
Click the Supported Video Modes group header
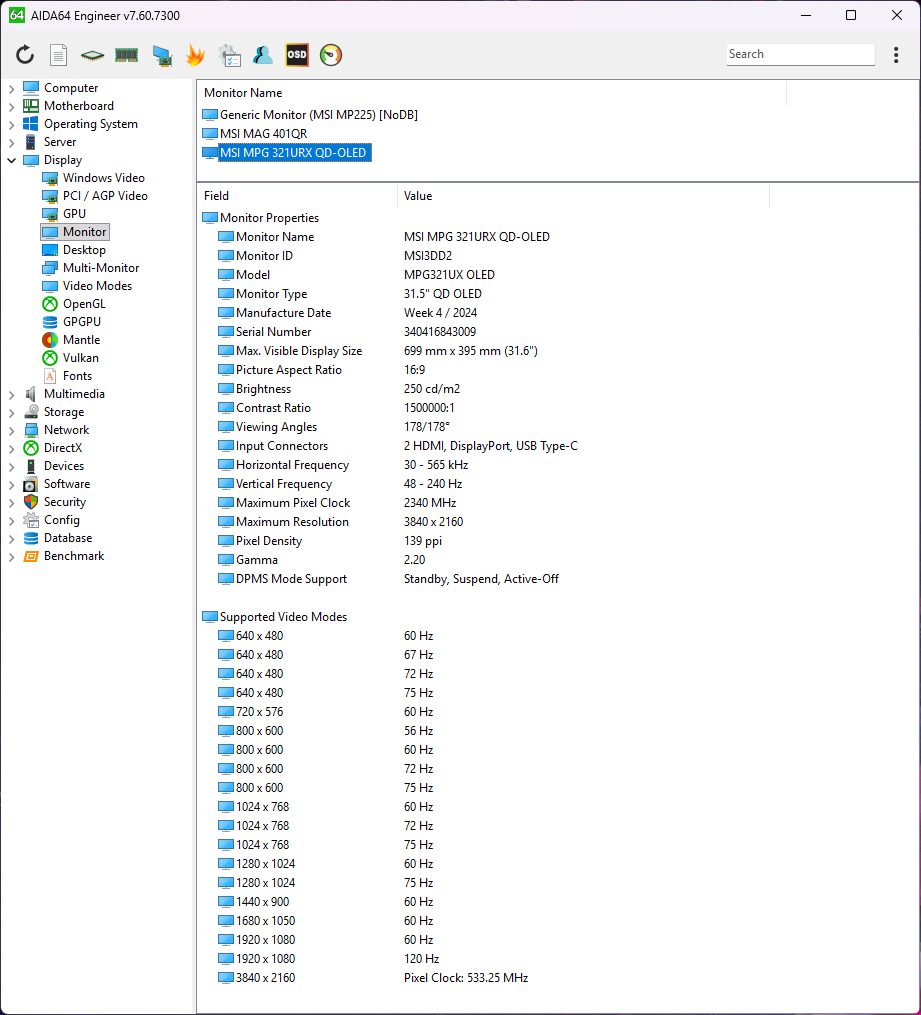[x=283, y=617]
